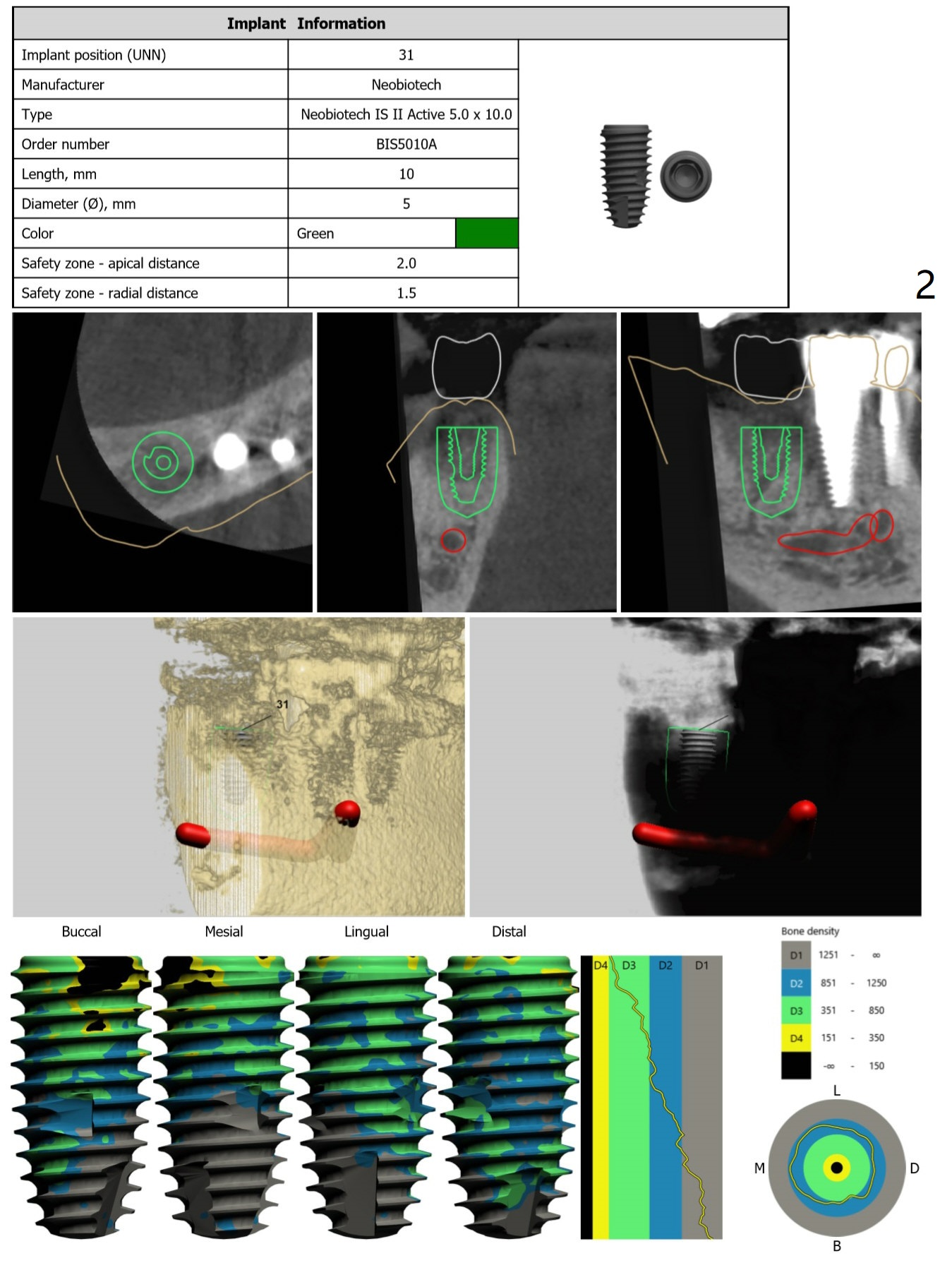This screenshot has width=952, height=1270.
Task: Click the Lingual implant density model
Action: (x=366, y=1096)
